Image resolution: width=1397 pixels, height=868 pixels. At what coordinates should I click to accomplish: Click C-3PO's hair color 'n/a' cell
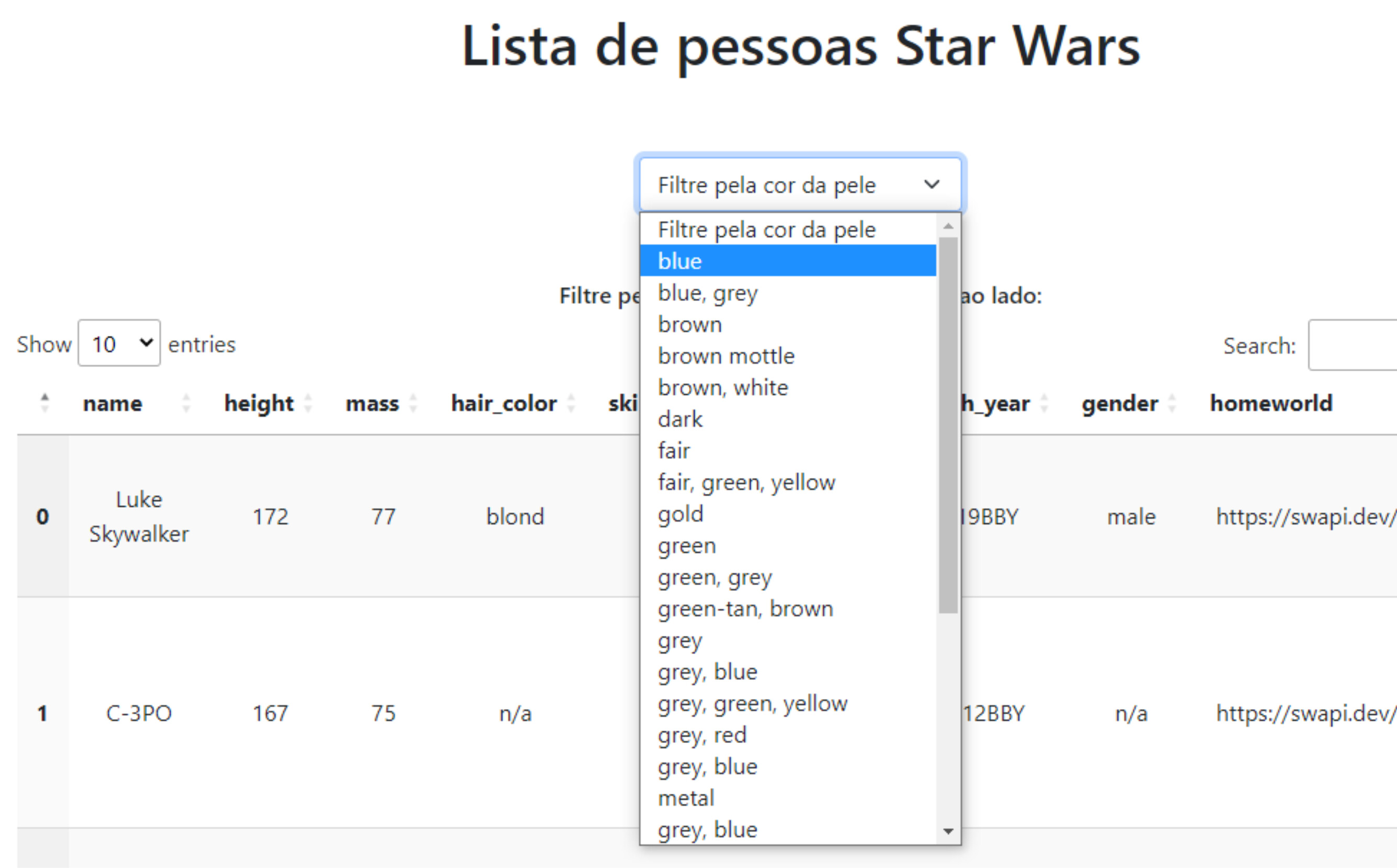515,713
